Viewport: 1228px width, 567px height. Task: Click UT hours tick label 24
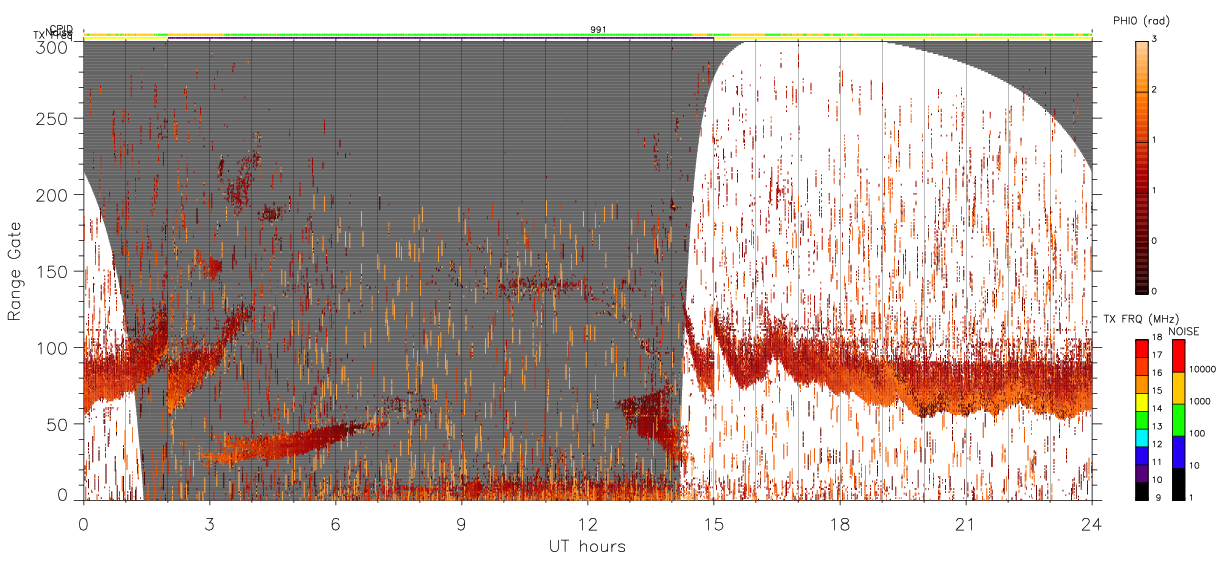click(x=1092, y=523)
